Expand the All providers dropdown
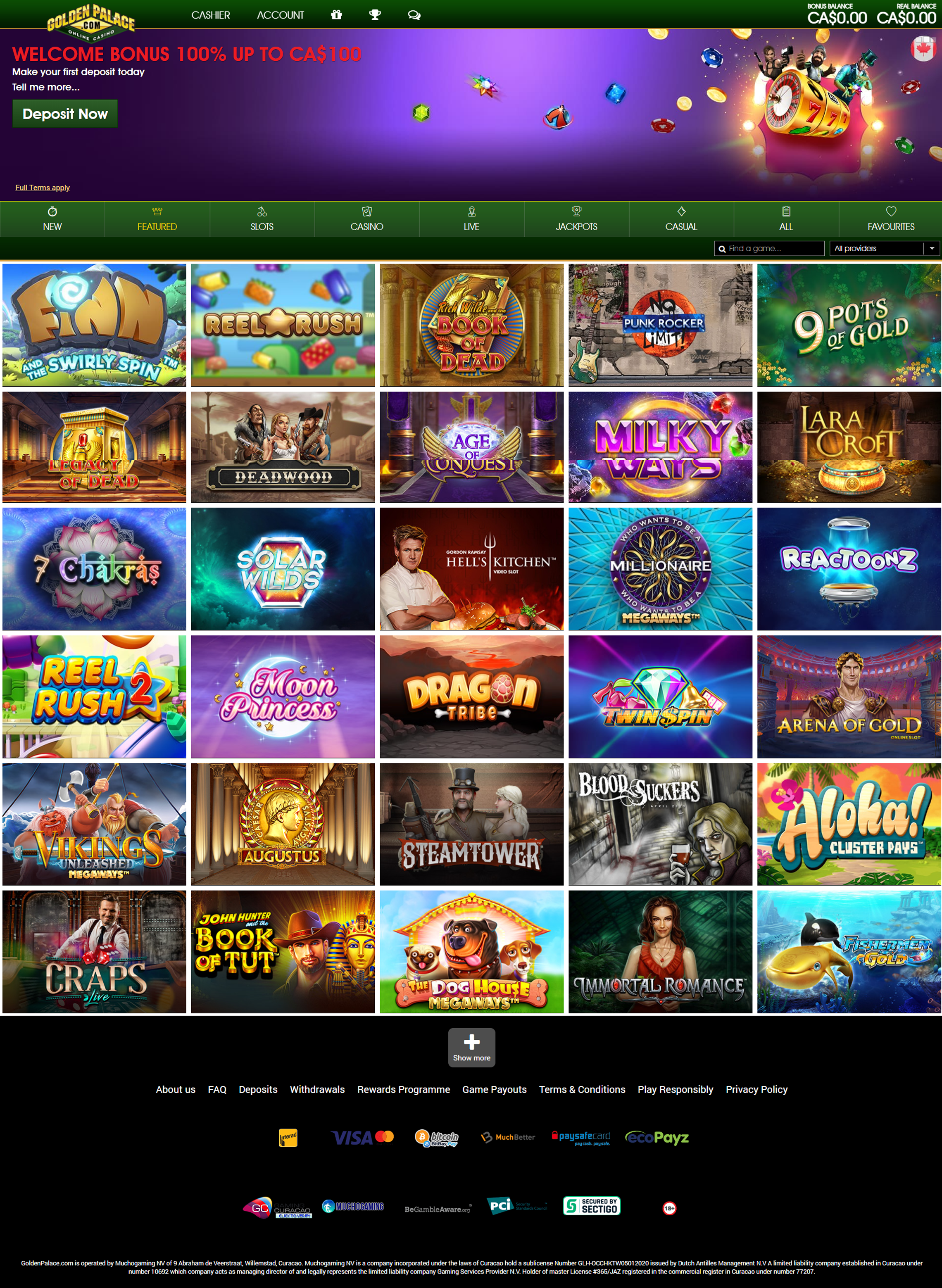The image size is (942, 1288). point(885,249)
